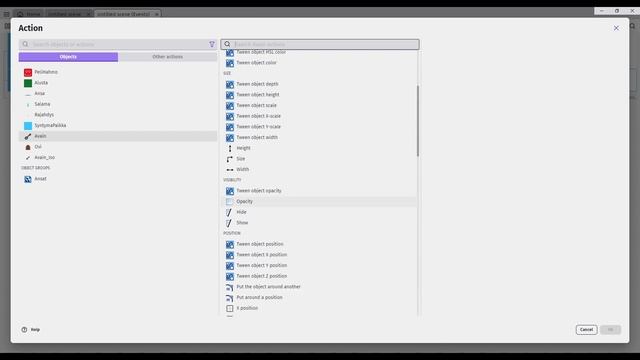640x360 pixels.
Task: Click the Tween object X-scale icon
Action: pos(230,116)
